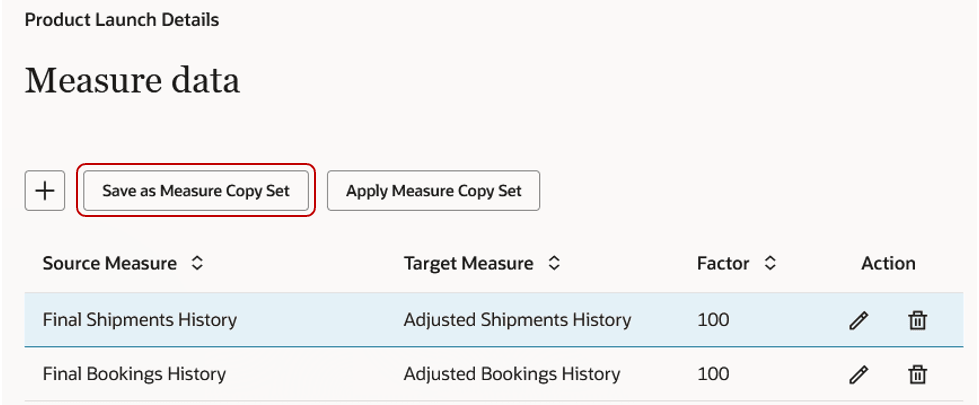The image size is (979, 405).
Task: Click the Source Measure column header
Action: [x=109, y=264]
